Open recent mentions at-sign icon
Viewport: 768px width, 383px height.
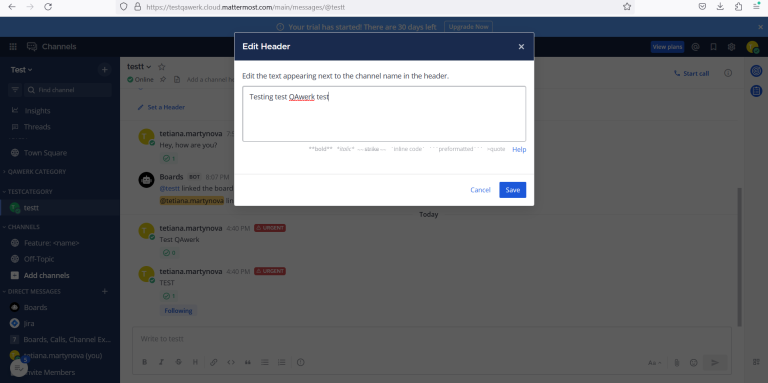[x=695, y=47]
